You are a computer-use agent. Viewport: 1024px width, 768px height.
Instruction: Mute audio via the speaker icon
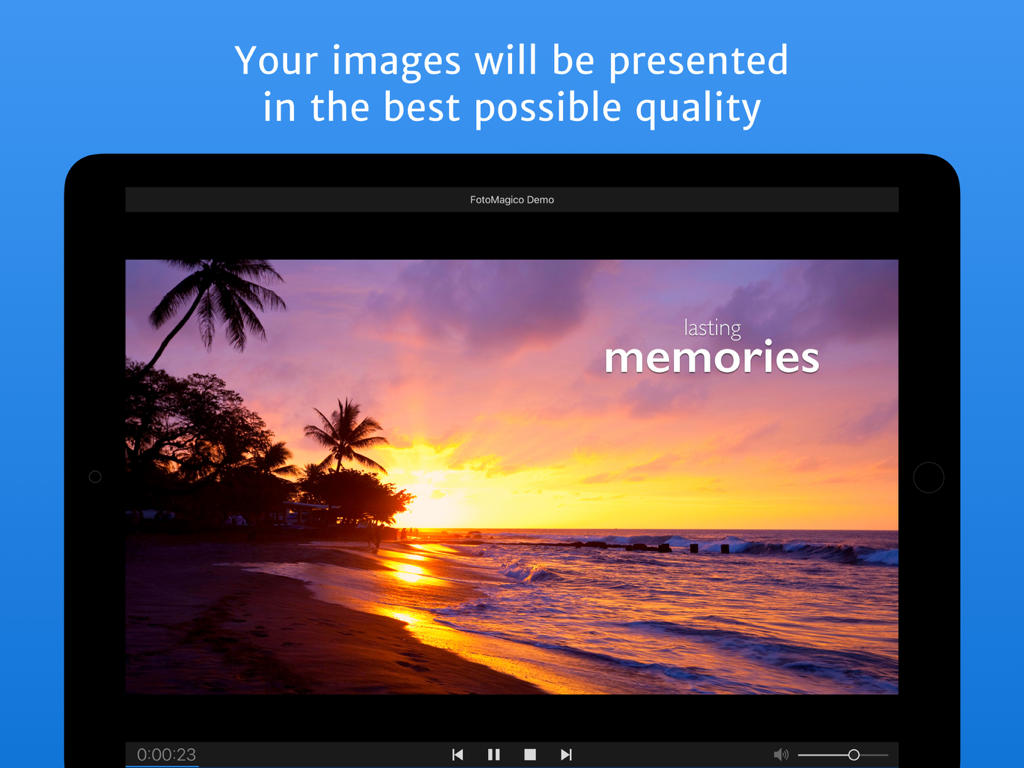pos(781,755)
